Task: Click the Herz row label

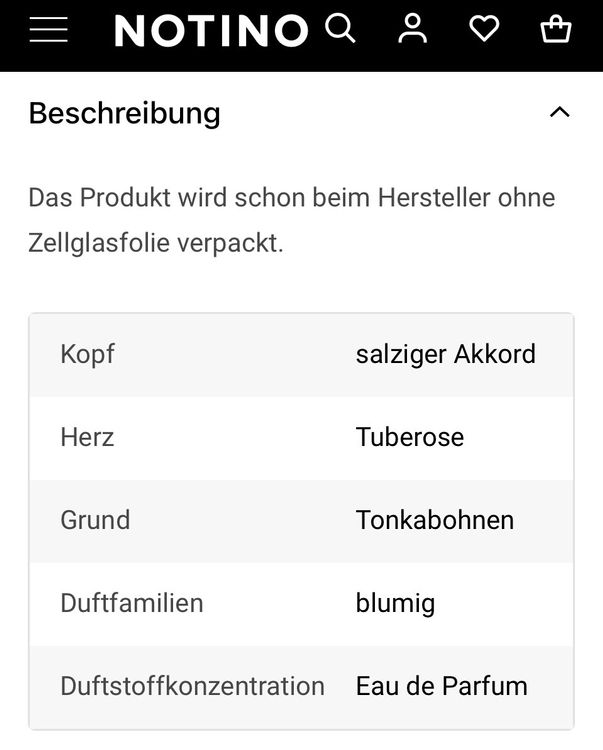Action: point(87,437)
